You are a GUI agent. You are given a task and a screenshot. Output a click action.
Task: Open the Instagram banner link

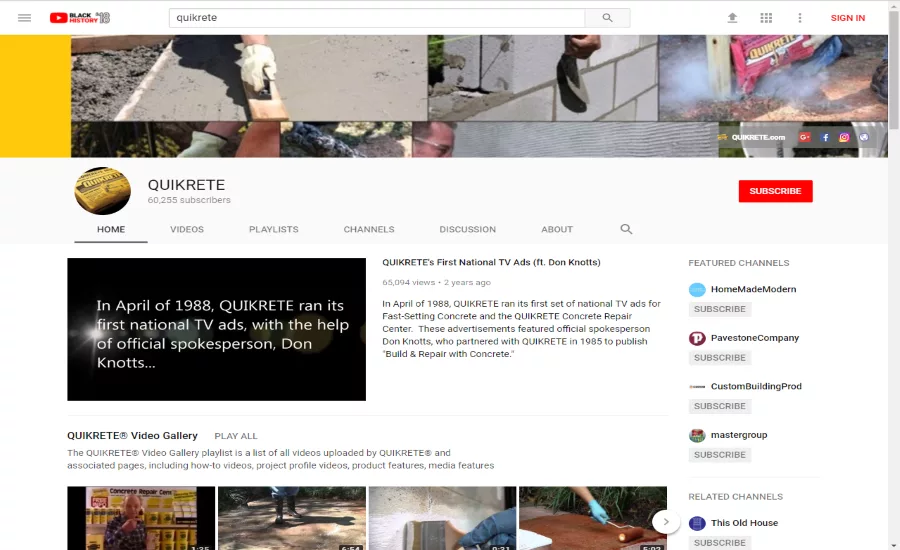pyautogui.click(x=844, y=137)
